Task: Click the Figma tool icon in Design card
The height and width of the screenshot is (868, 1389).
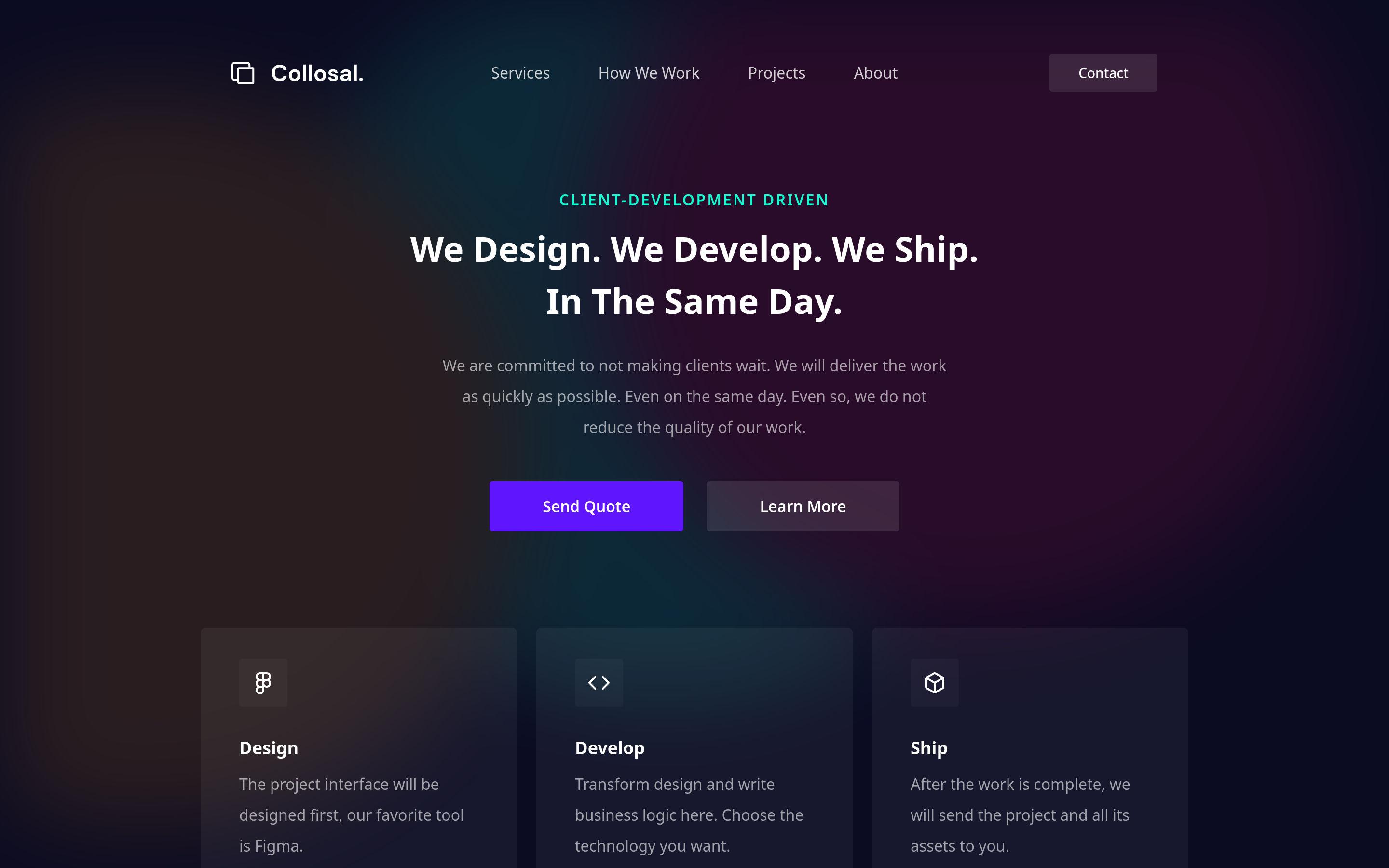Action: tap(263, 682)
